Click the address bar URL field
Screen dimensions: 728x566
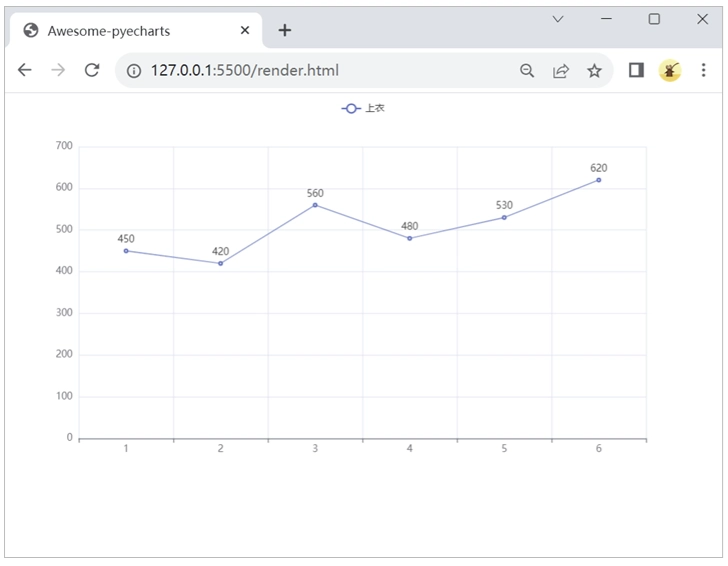pyautogui.click(x=320, y=70)
